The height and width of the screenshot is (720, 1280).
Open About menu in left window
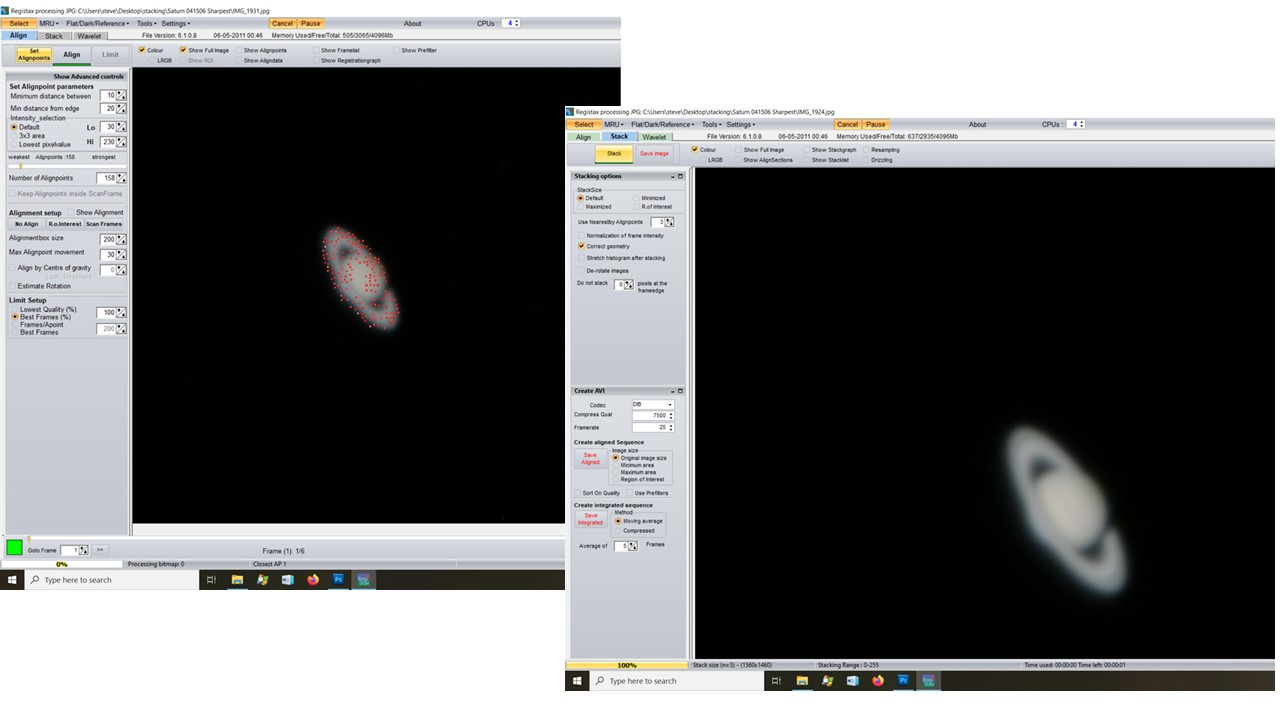[412, 23]
